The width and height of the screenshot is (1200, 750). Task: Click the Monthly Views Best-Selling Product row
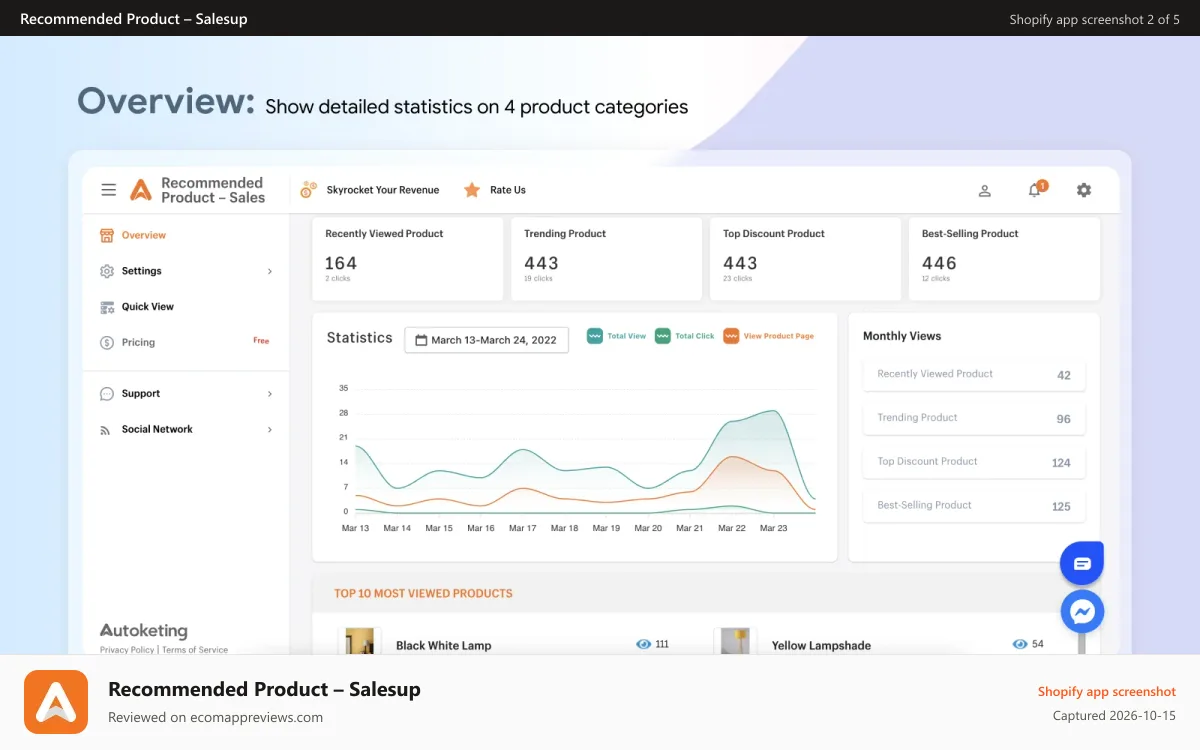[x=974, y=506]
